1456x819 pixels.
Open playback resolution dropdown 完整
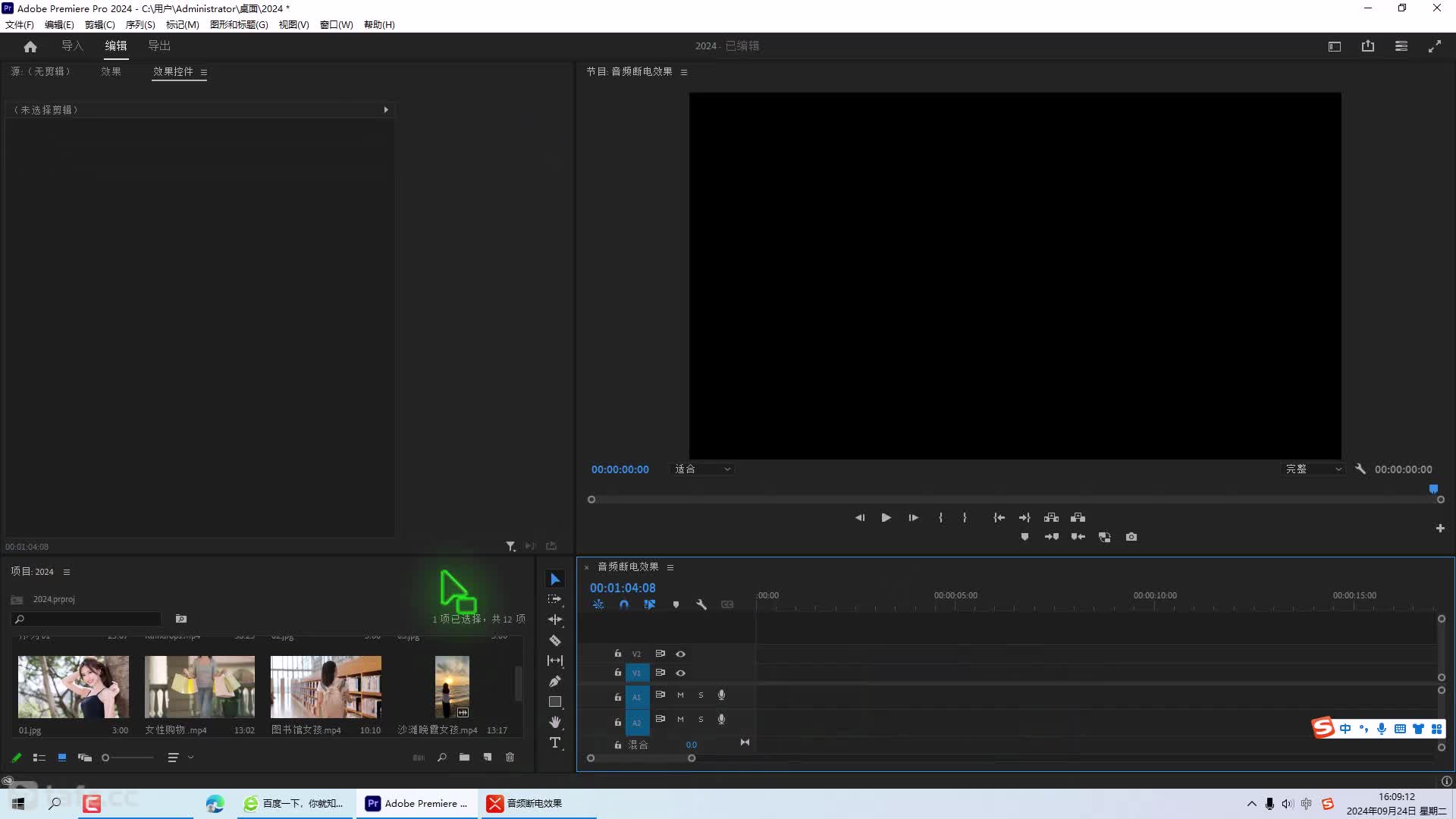[x=1314, y=469]
